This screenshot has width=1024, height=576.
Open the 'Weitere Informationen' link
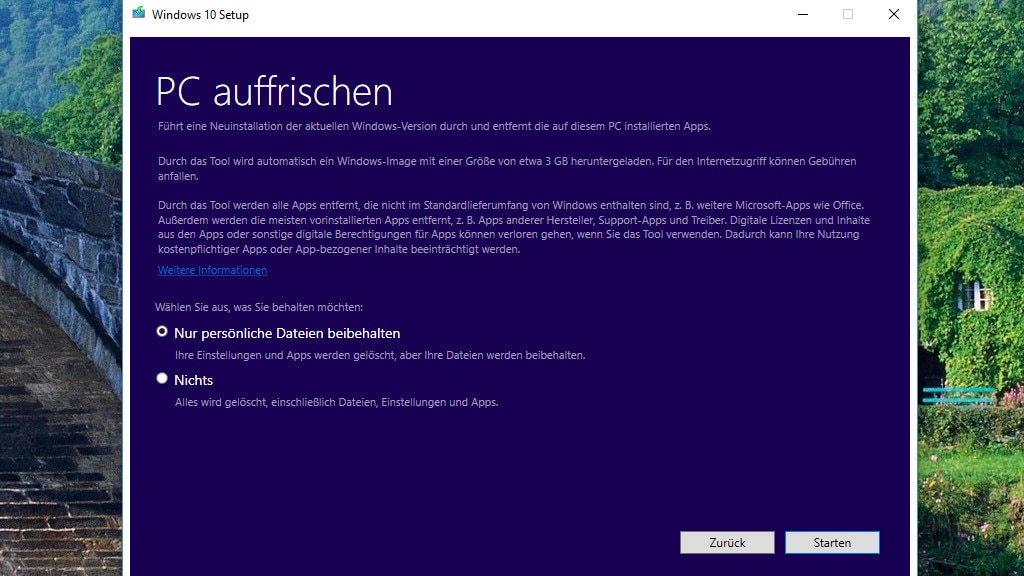coord(212,270)
